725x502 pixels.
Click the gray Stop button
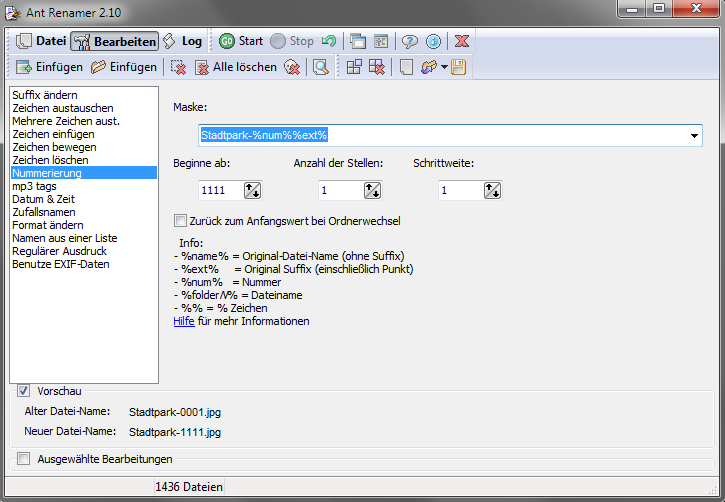292,41
